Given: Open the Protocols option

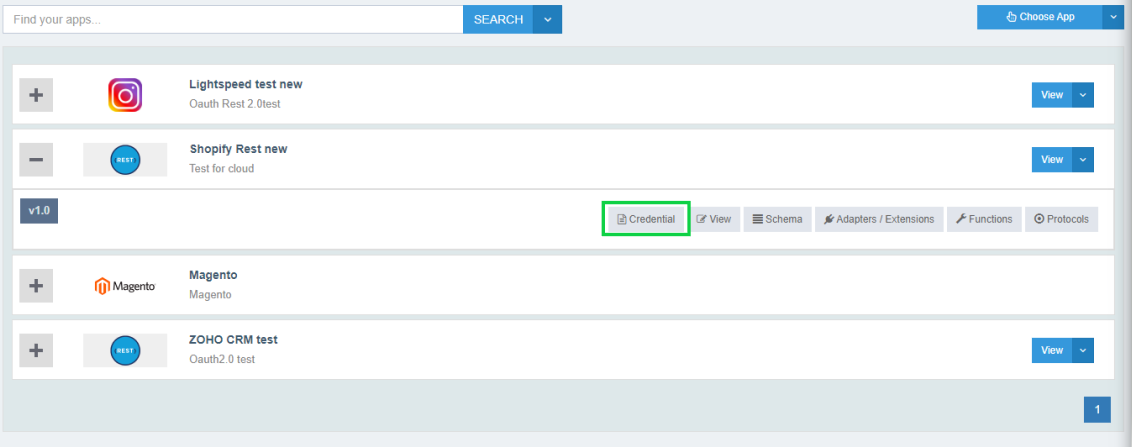Looking at the screenshot, I should [1061, 219].
